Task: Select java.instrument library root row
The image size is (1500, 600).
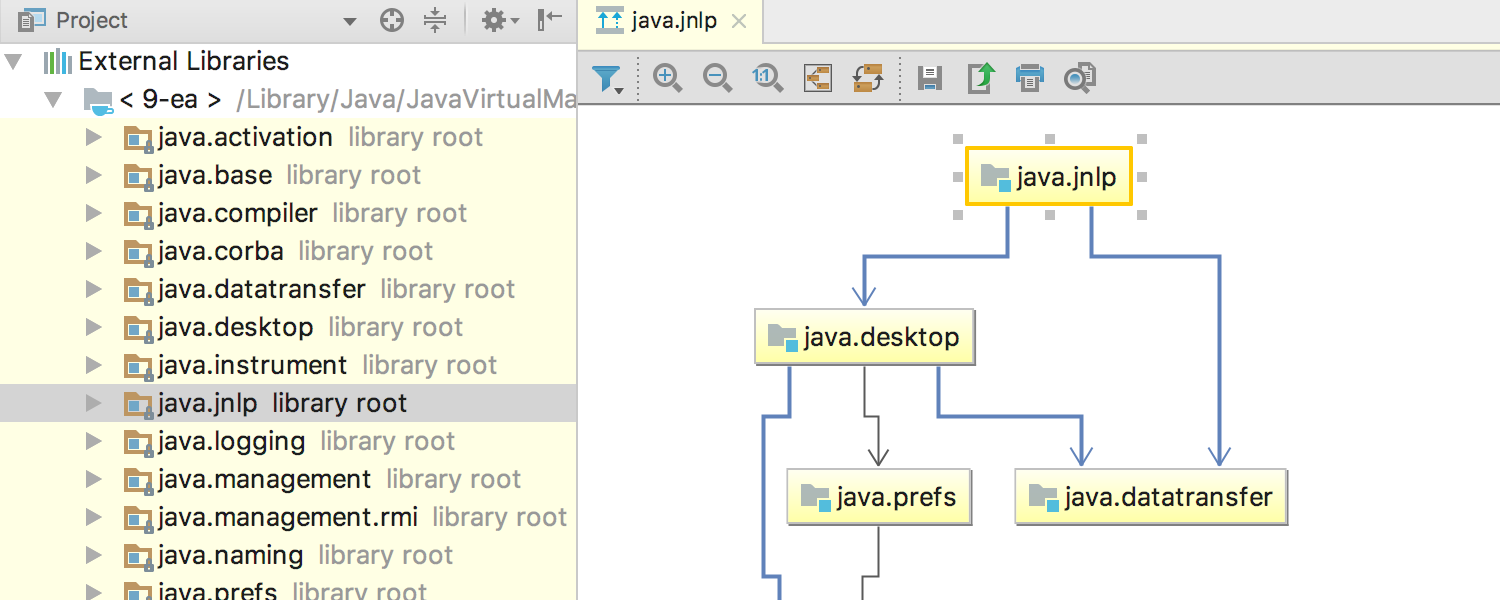Action: click(x=288, y=365)
